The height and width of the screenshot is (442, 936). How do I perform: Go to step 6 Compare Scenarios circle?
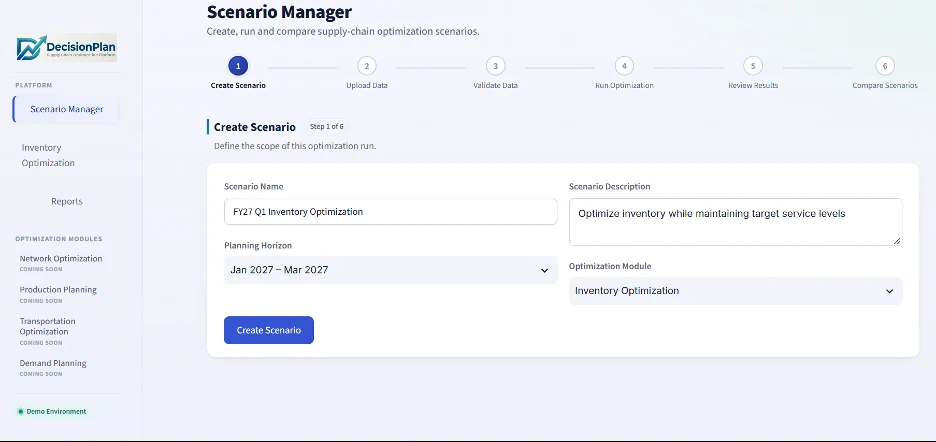pos(885,66)
